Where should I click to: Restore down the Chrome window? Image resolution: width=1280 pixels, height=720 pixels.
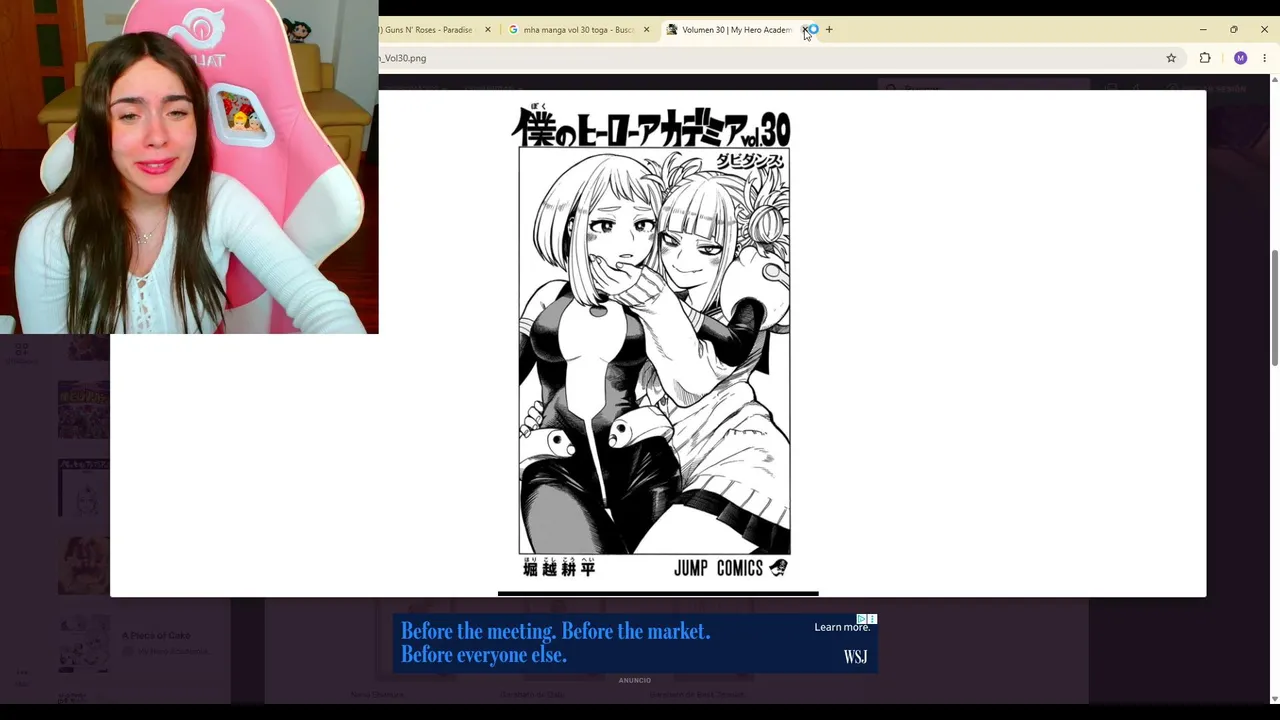point(1234,30)
